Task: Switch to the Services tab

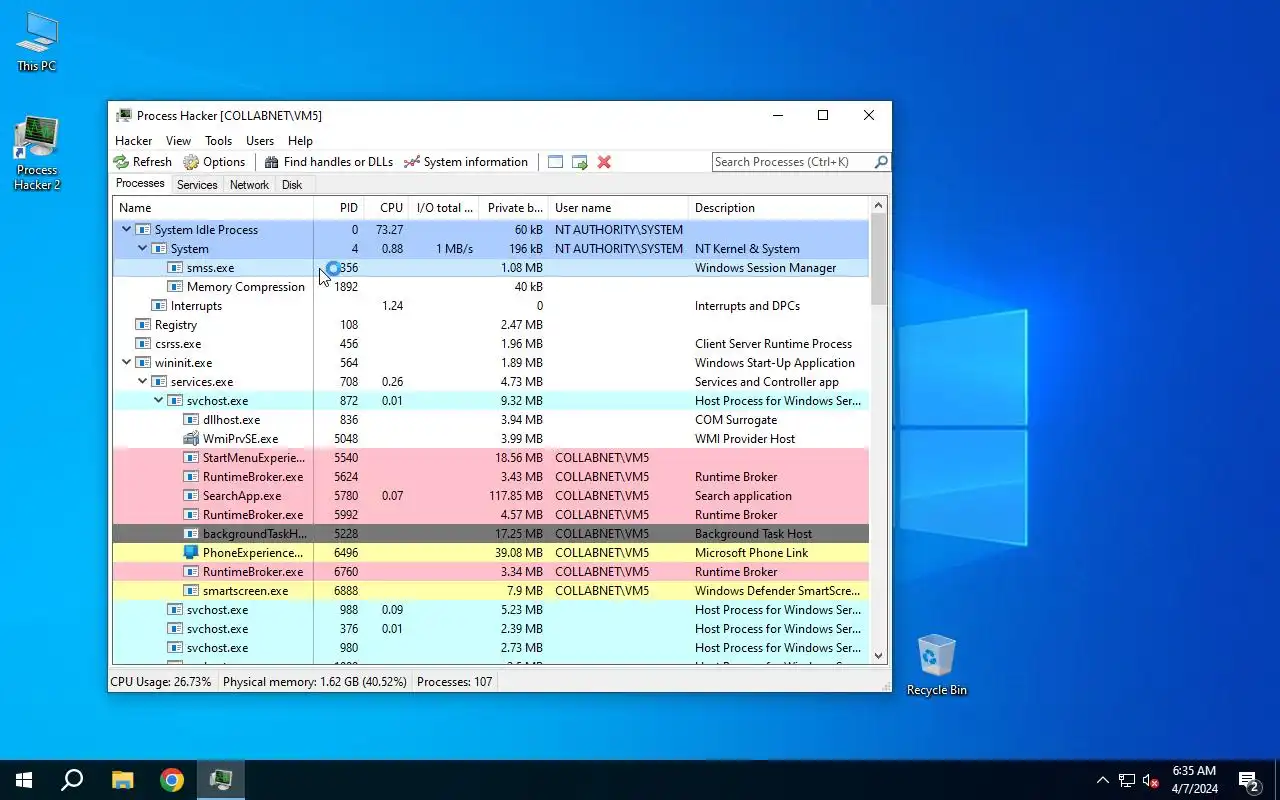Action: click(x=197, y=185)
